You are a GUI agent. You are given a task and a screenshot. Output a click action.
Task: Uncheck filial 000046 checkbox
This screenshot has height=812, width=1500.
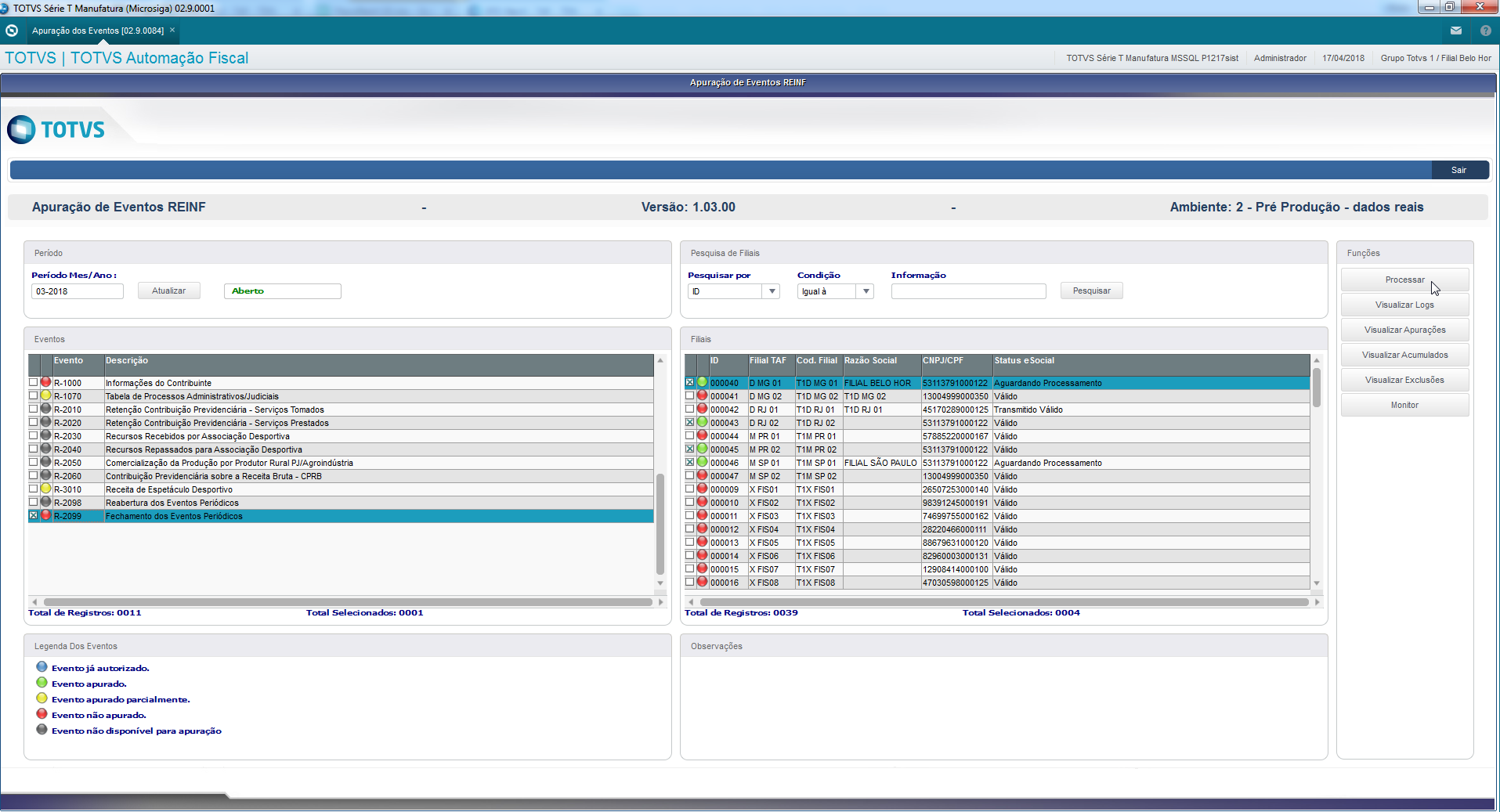[690, 463]
